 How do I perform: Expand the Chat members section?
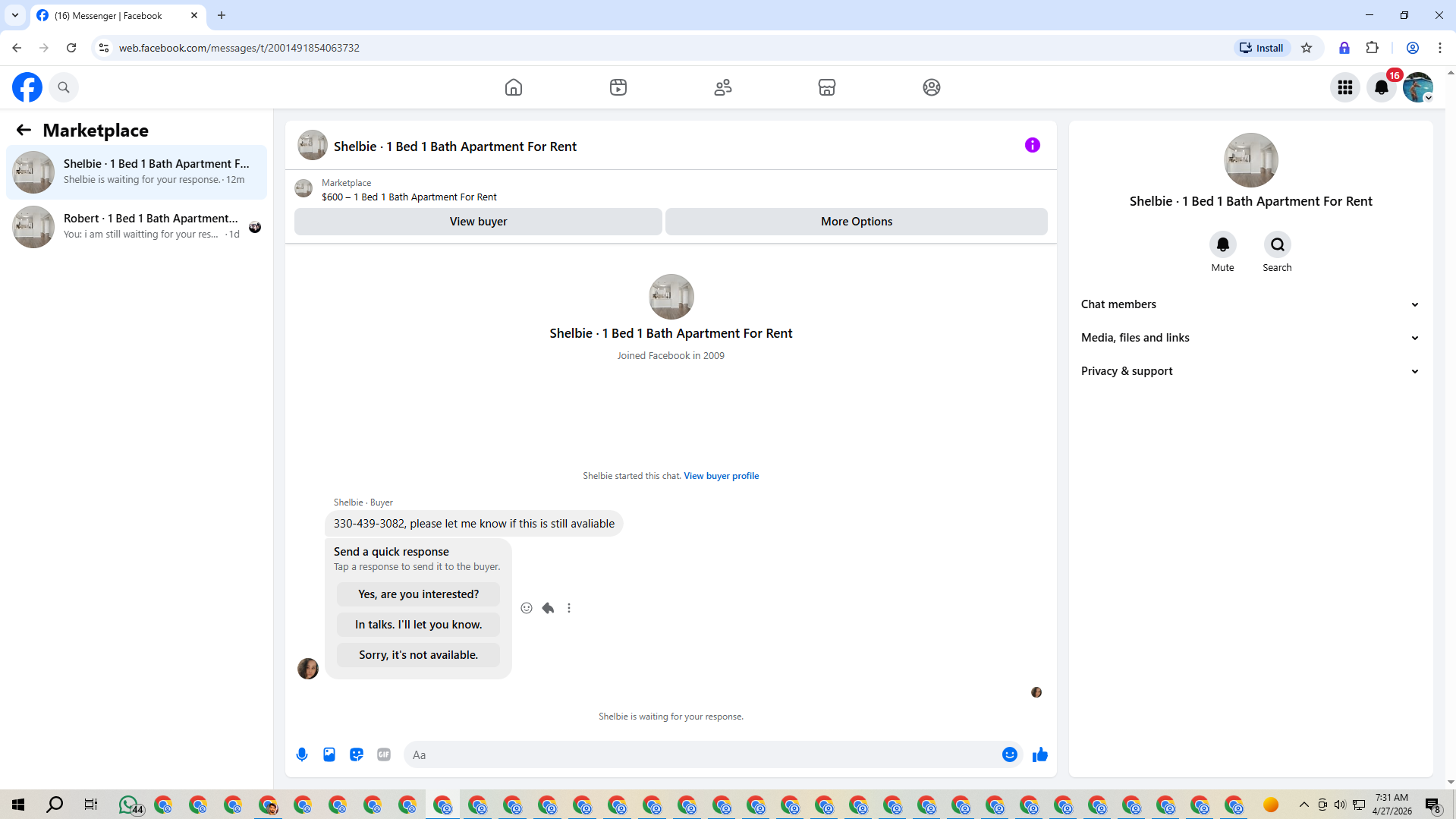[x=1250, y=304]
